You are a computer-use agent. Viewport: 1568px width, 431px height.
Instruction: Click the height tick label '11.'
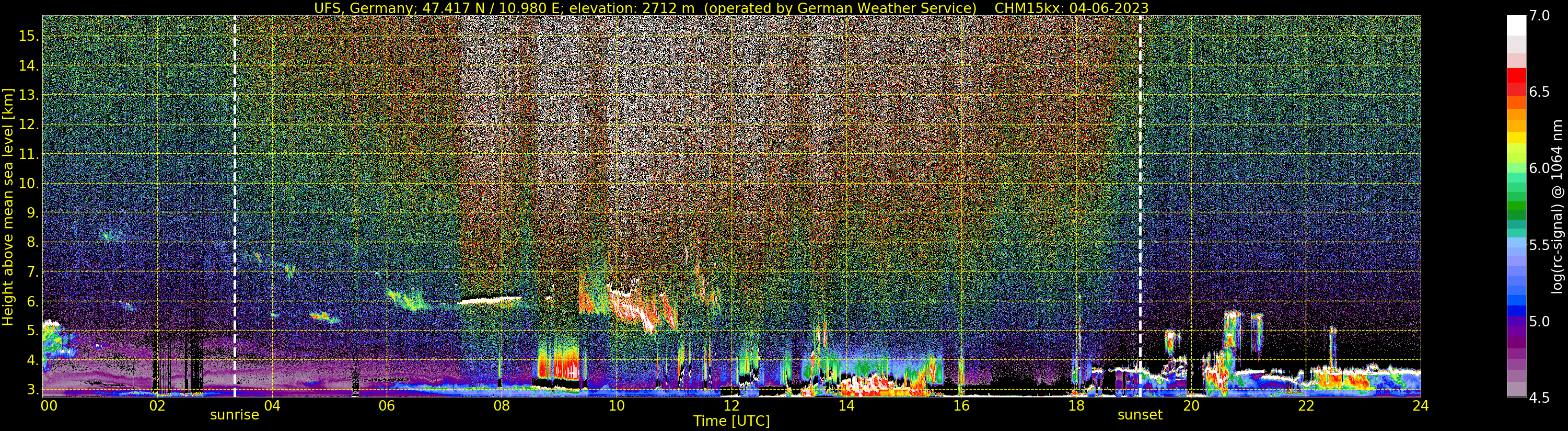coord(28,154)
